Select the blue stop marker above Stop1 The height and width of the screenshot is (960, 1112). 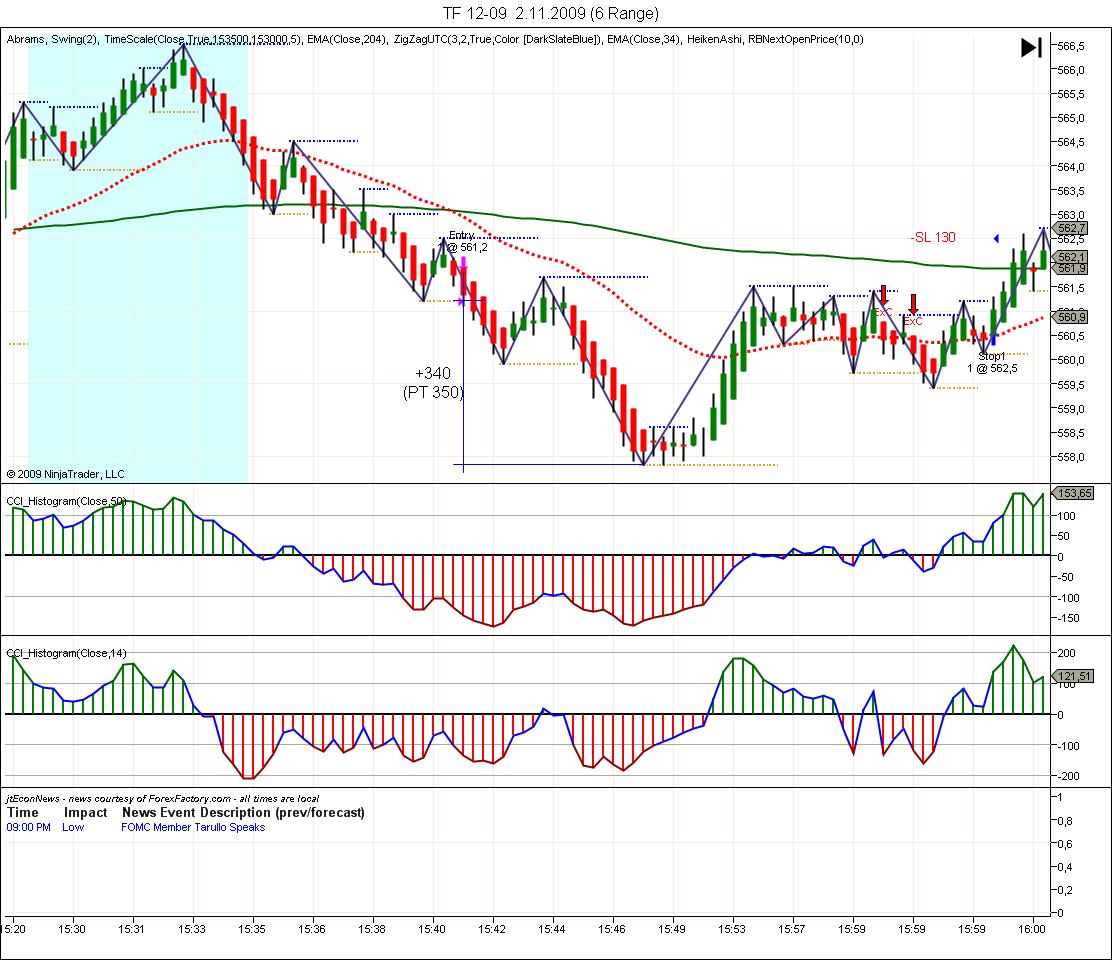point(992,341)
